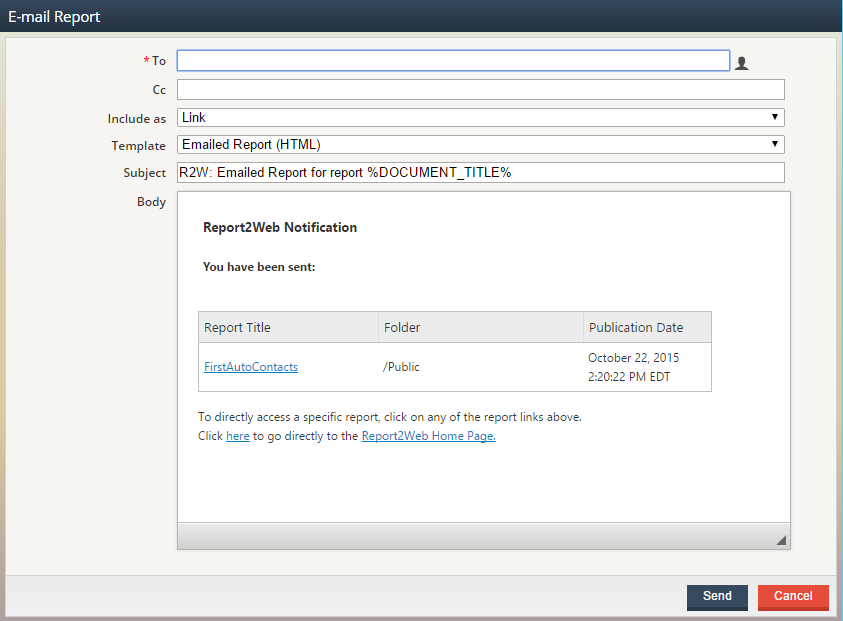843x621 pixels.
Task: Open the Include as dropdown
Action: 480,117
